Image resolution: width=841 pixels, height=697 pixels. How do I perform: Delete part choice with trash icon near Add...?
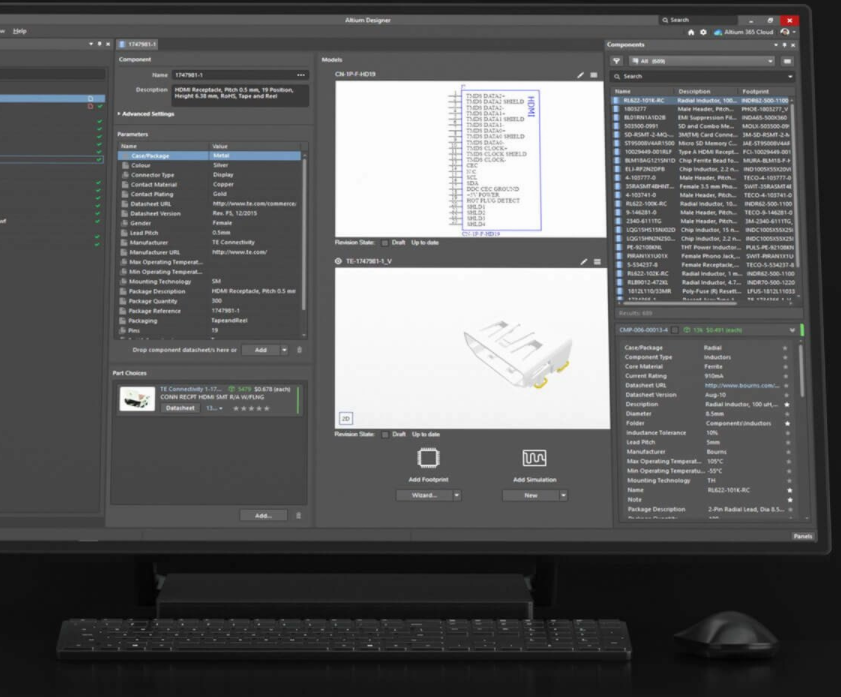tap(298, 516)
